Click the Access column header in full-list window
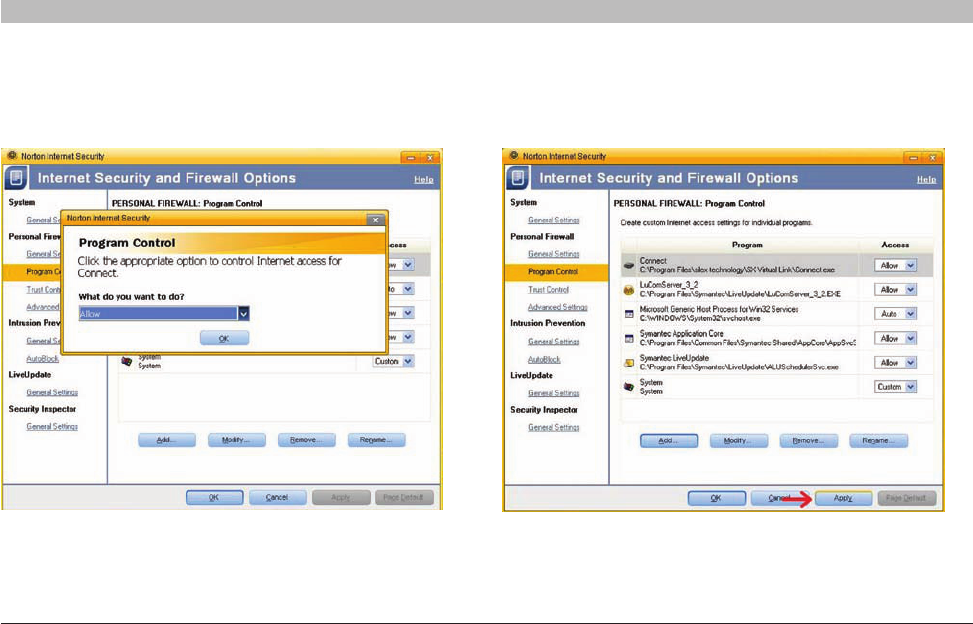The width and height of the screenshot is (973, 624). click(x=895, y=245)
